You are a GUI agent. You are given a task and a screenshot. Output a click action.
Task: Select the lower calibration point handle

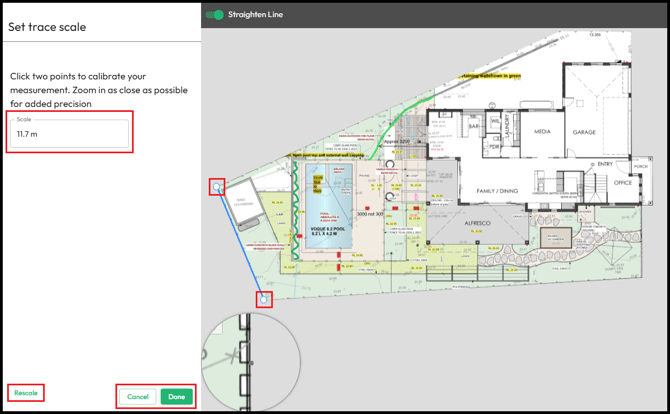coord(264,298)
